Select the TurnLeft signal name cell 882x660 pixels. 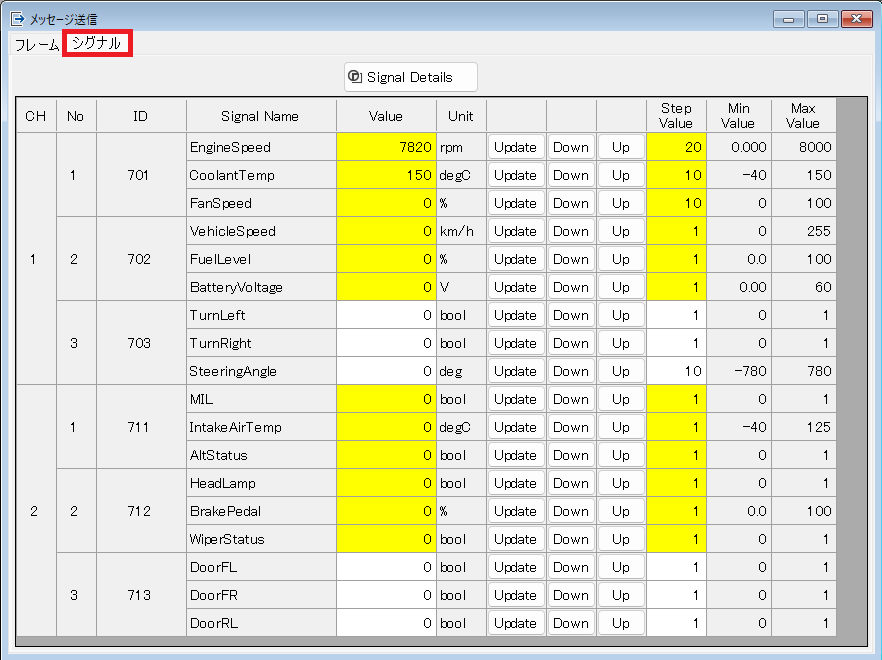coord(260,315)
